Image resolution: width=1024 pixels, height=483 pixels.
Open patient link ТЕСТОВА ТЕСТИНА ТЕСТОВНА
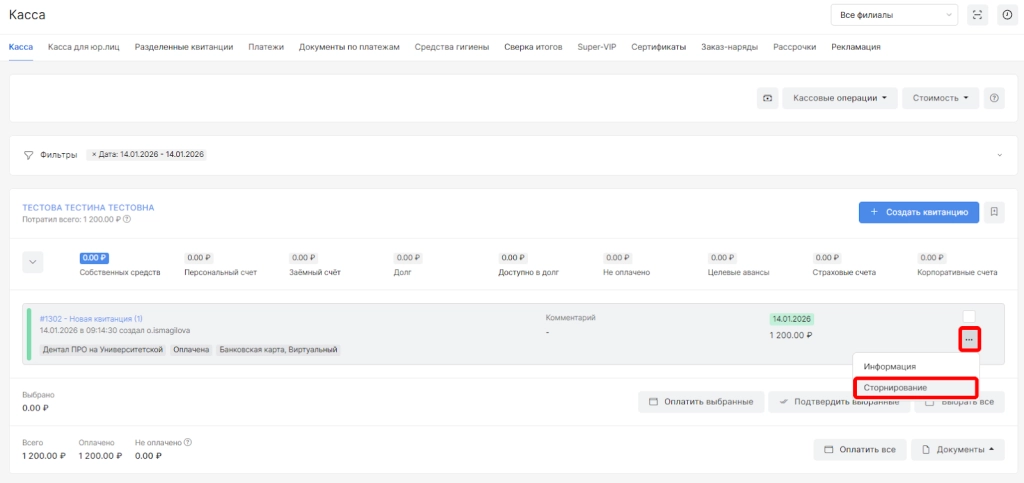88,207
